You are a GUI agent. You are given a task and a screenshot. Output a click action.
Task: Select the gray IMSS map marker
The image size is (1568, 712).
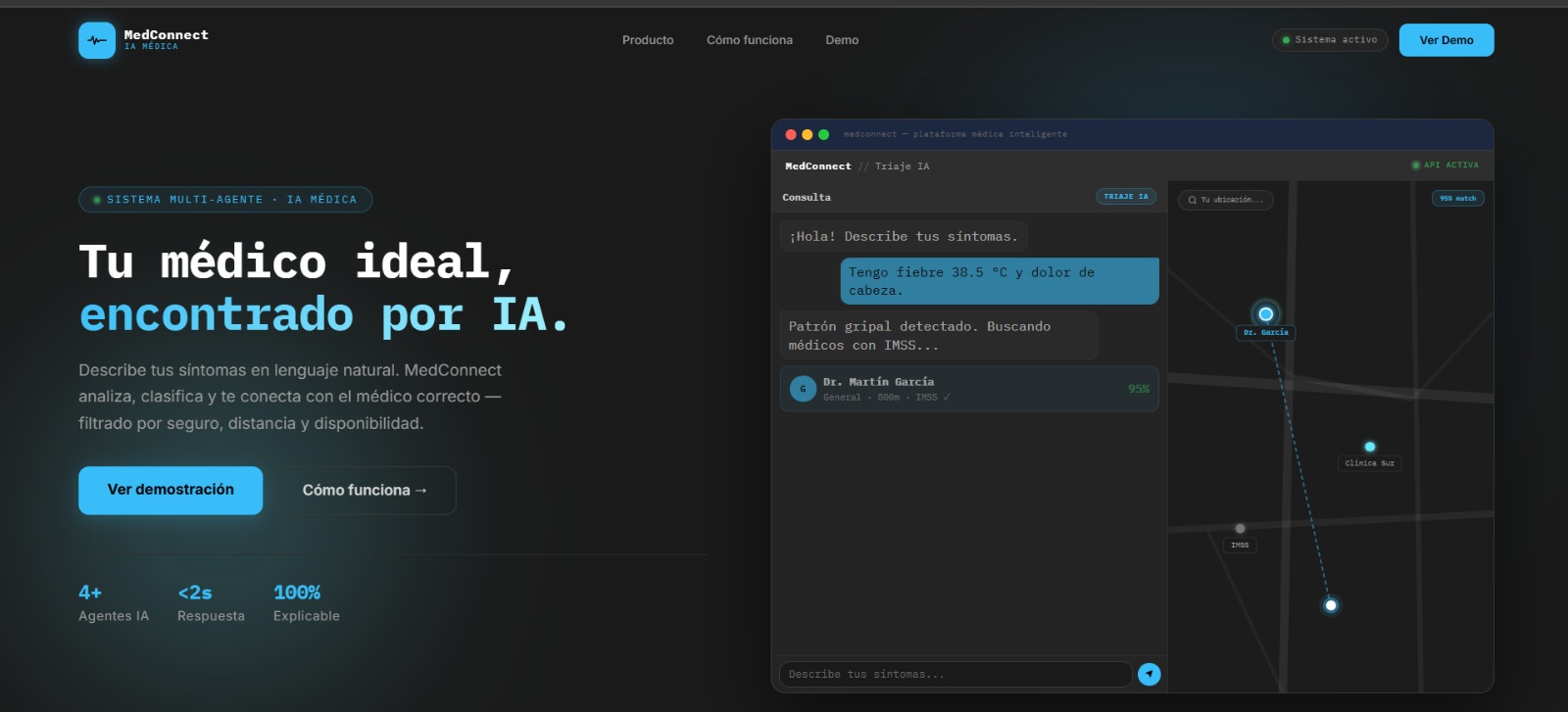(1240, 529)
